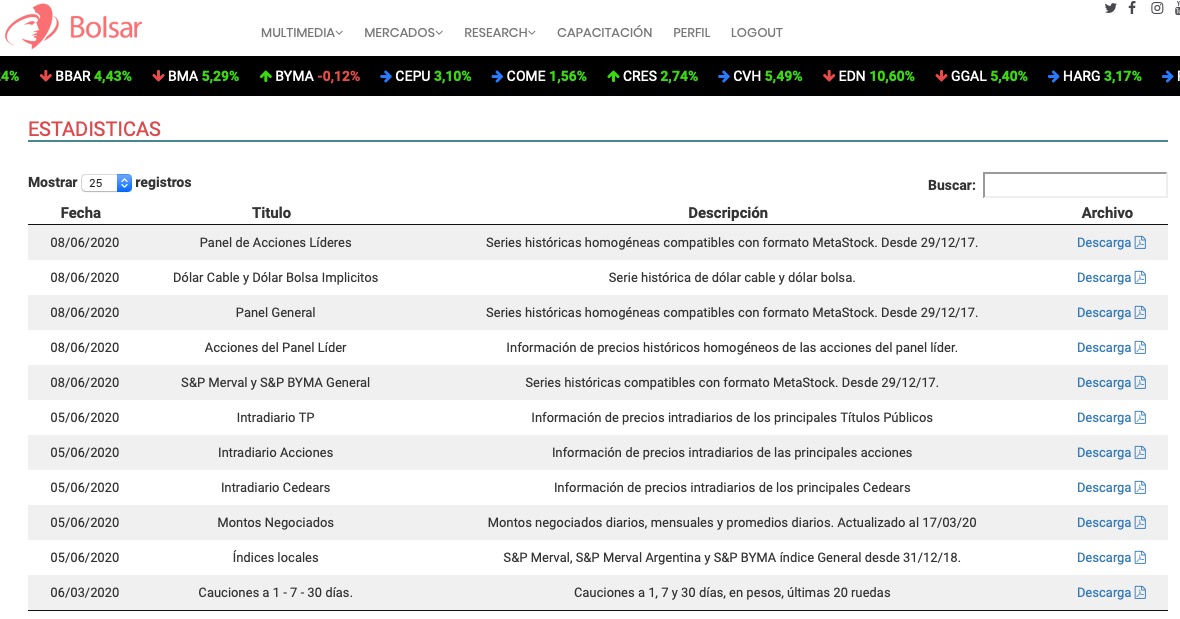1180x619 pixels.
Task: Click the BMA down-arrow ticker icon
Action: [x=158, y=76]
